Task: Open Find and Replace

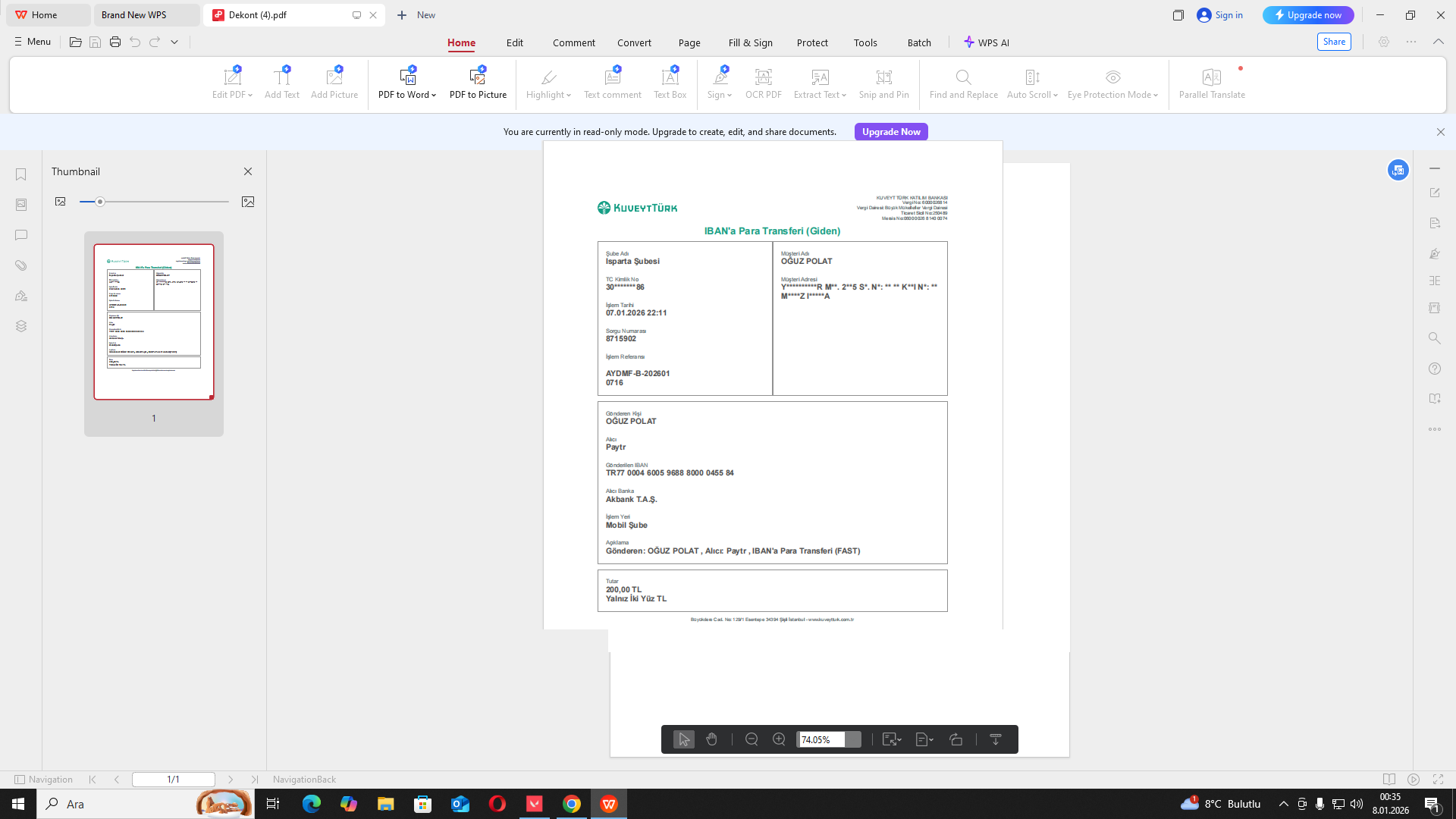Action: click(x=964, y=83)
